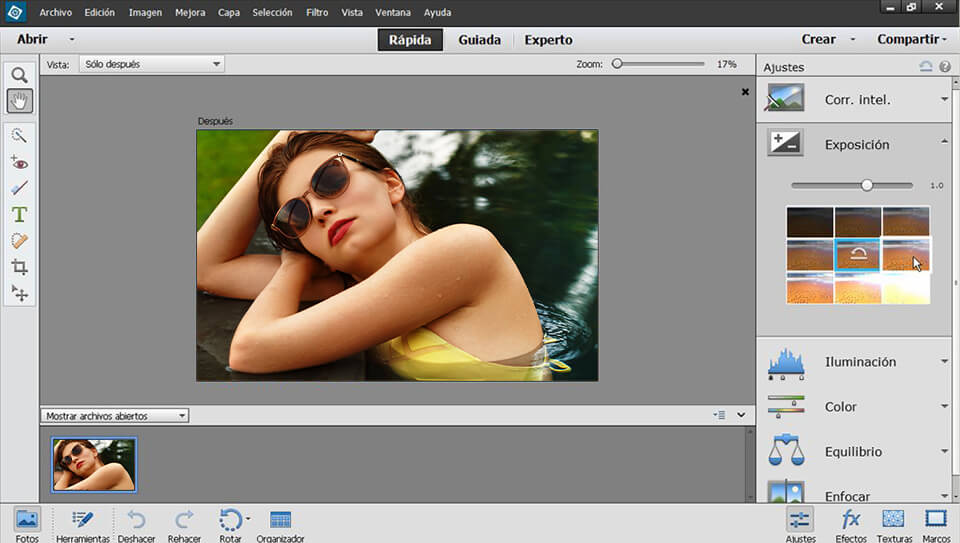Open the Ventana menu
Image resolution: width=960 pixels, height=543 pixels.
click(x=393, y=12)
